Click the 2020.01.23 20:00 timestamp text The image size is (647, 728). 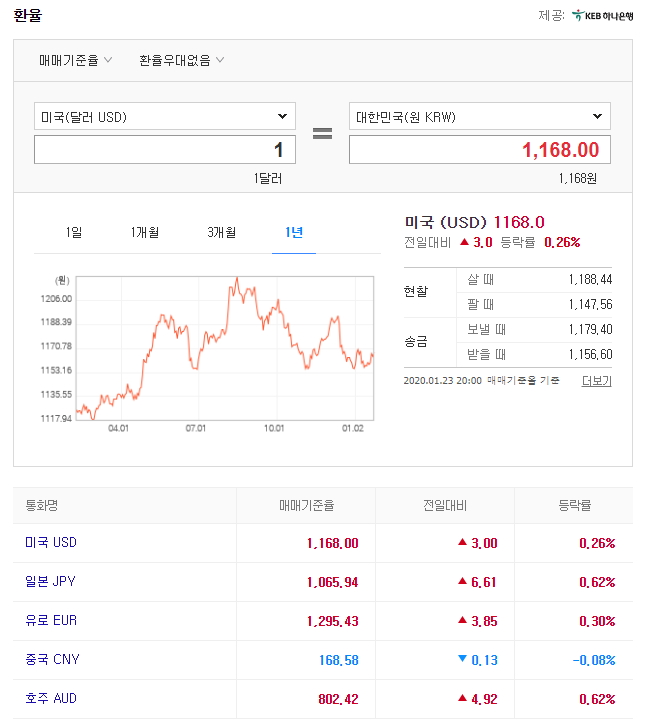pos(442,381)
